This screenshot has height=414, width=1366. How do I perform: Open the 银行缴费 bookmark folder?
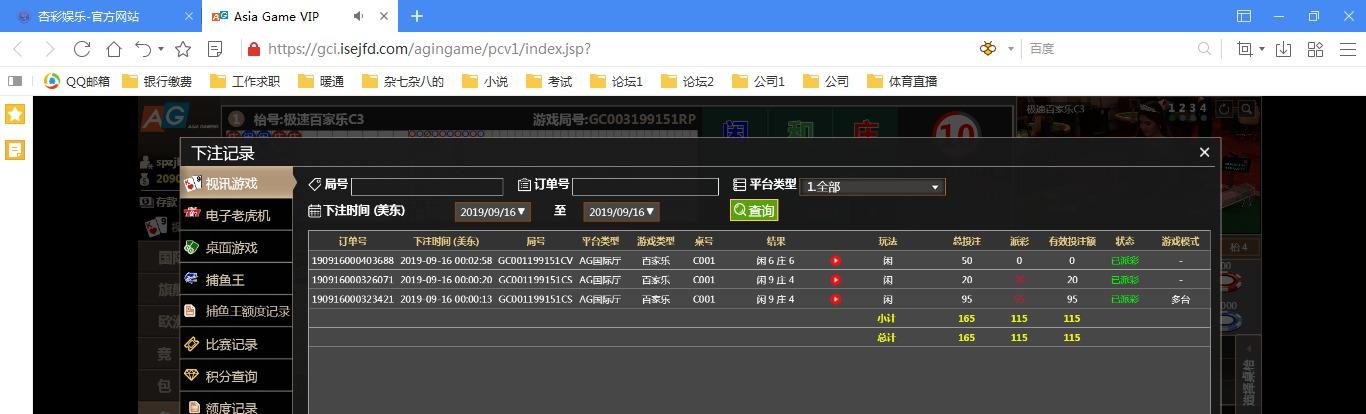[x=157, y=81]
